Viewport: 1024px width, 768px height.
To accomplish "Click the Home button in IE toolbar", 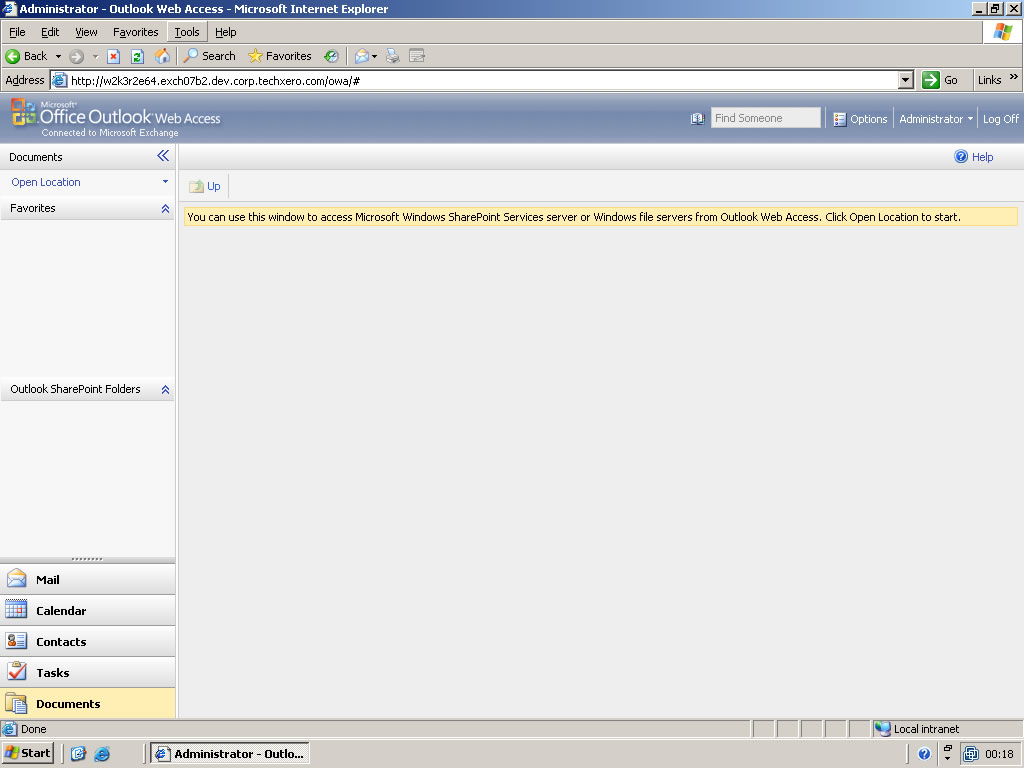I will click(x=162, y=56).
